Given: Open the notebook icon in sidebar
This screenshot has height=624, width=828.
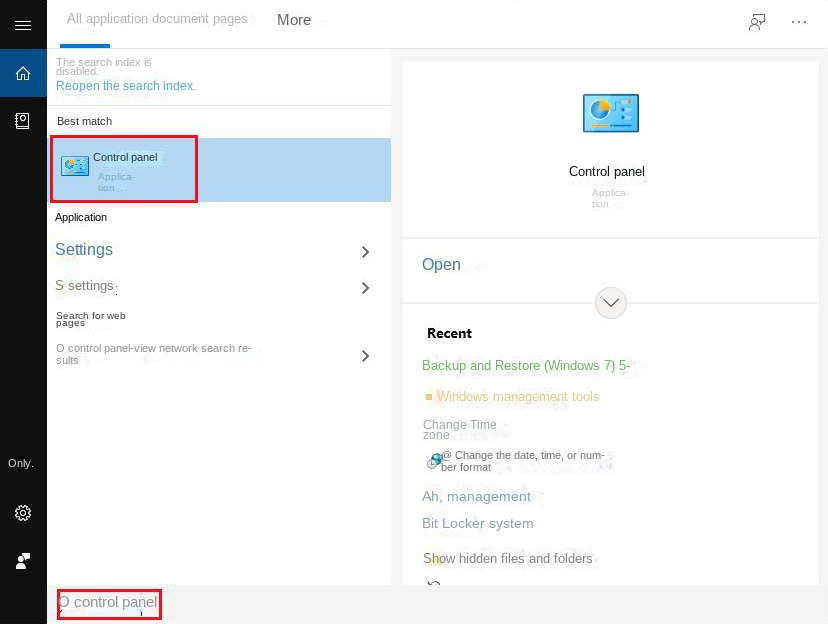Looking at the screenshot, I should (22, 120).
